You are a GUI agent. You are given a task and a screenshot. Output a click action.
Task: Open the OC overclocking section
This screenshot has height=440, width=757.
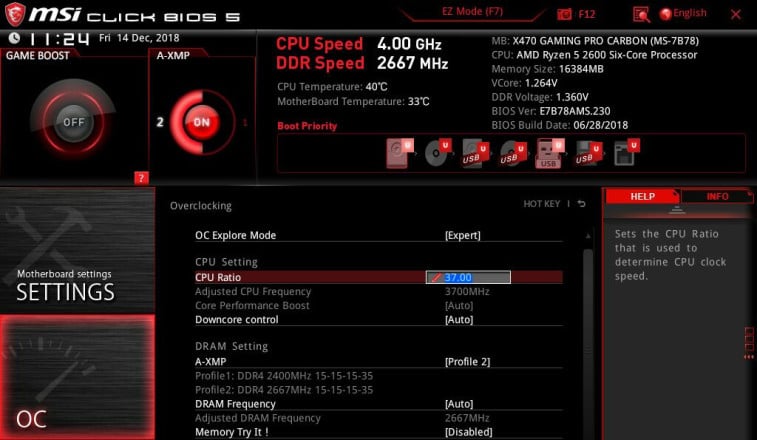[x=77, y=377]
